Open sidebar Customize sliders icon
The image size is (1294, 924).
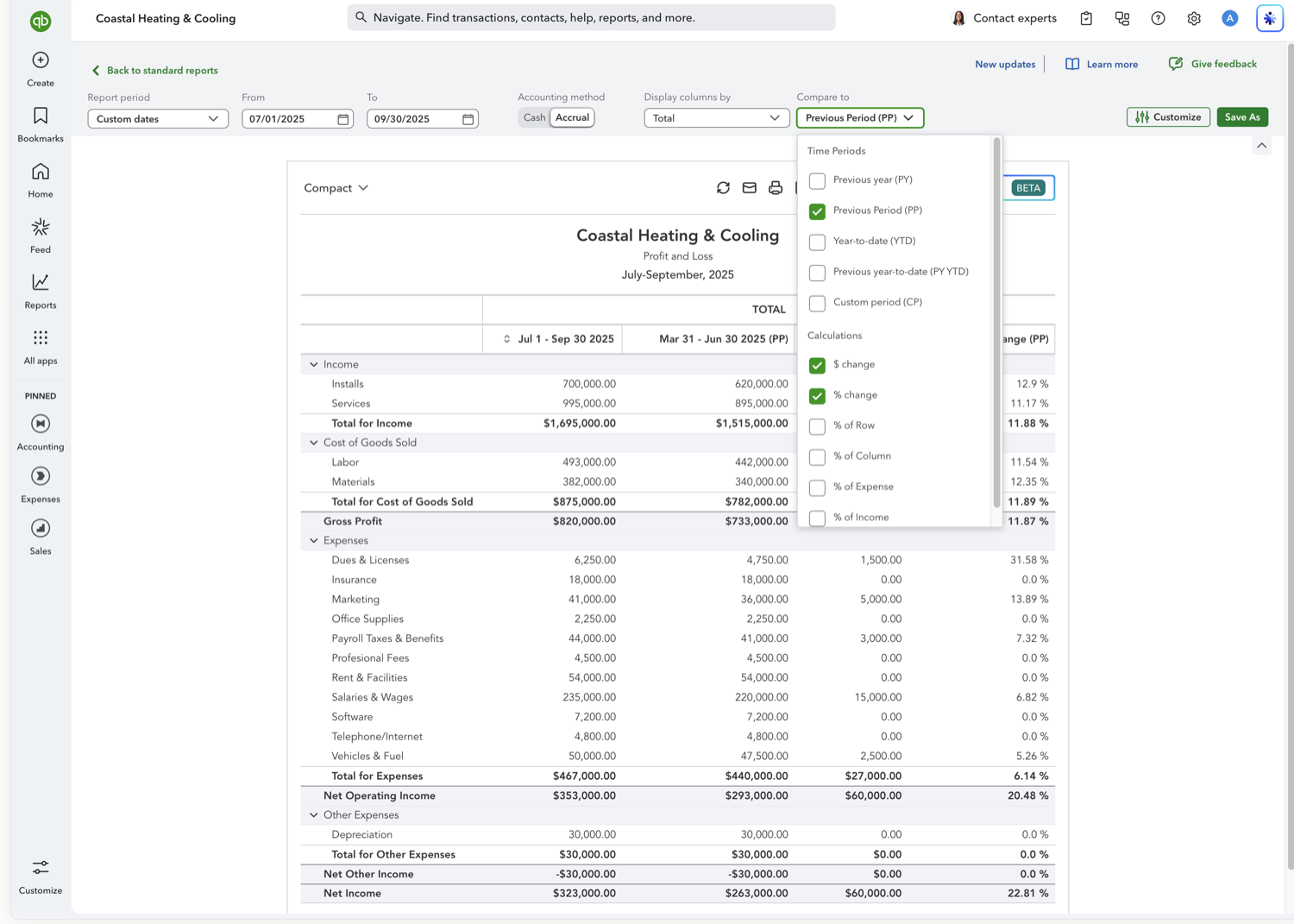41,867
